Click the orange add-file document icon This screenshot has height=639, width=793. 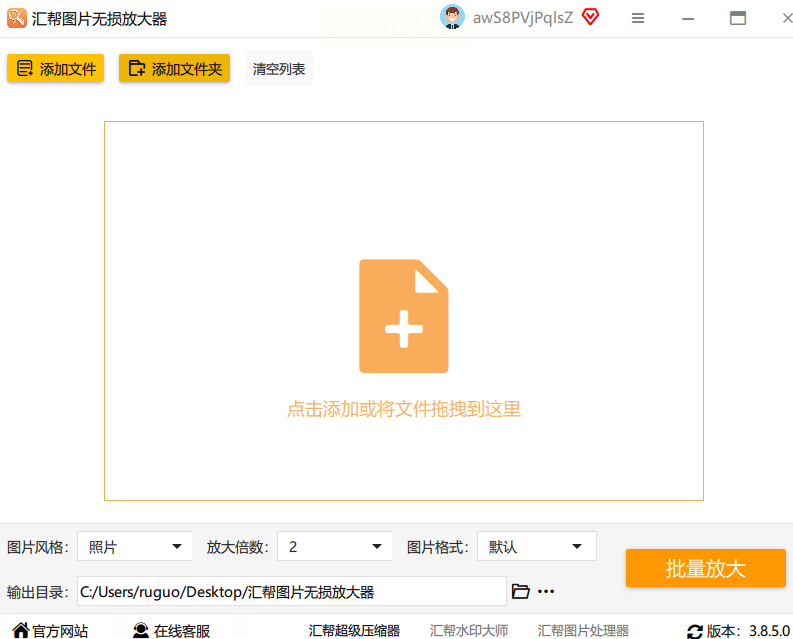point(404,316)
